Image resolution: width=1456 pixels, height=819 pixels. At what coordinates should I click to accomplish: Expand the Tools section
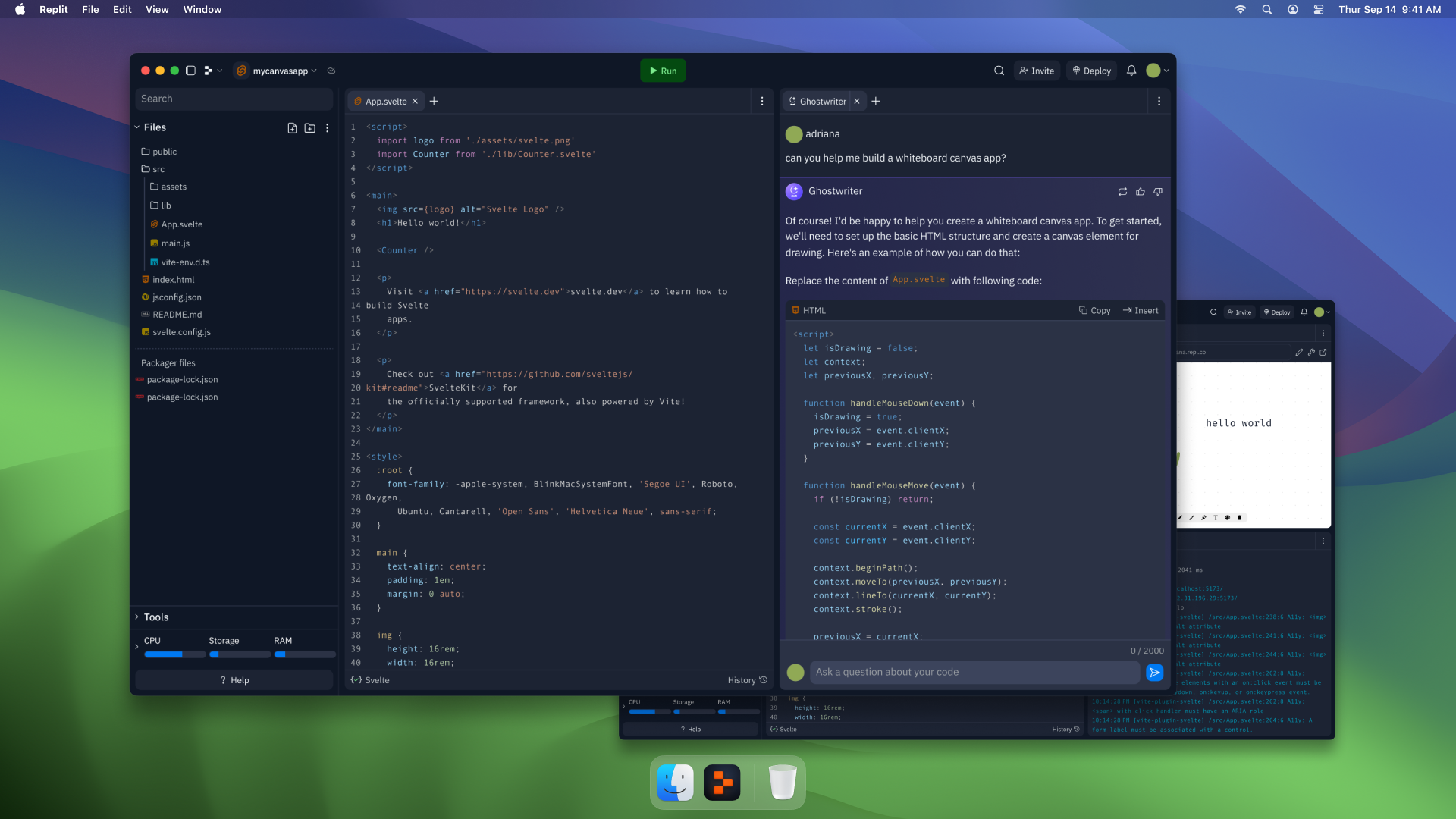pos(137,617)
